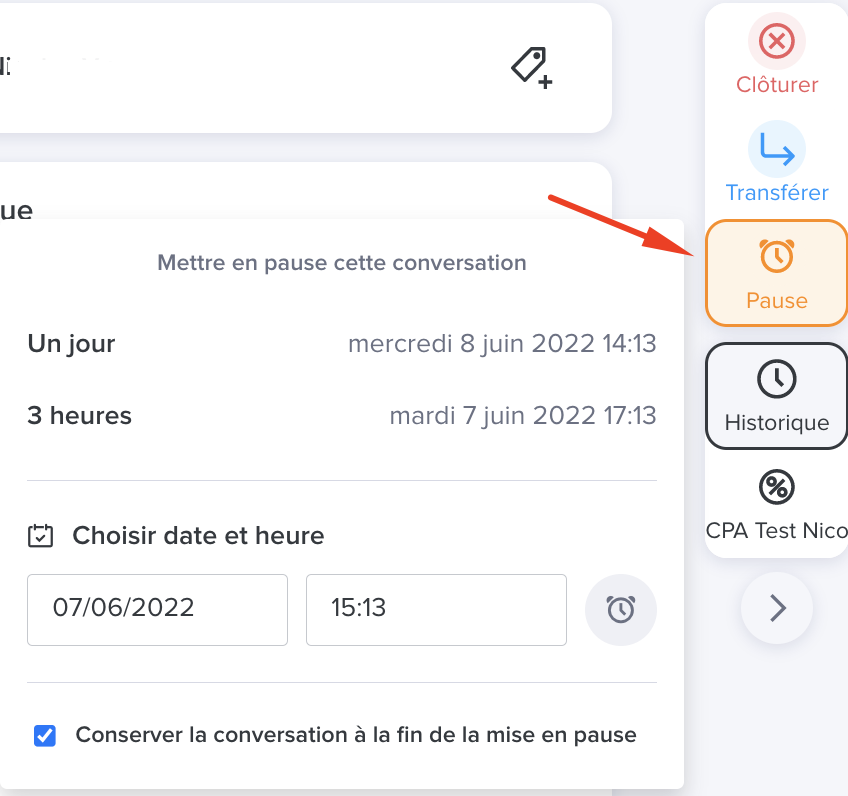Close the conversation with the Clôturer icon

pyautogui.click(x=777, y=41)
